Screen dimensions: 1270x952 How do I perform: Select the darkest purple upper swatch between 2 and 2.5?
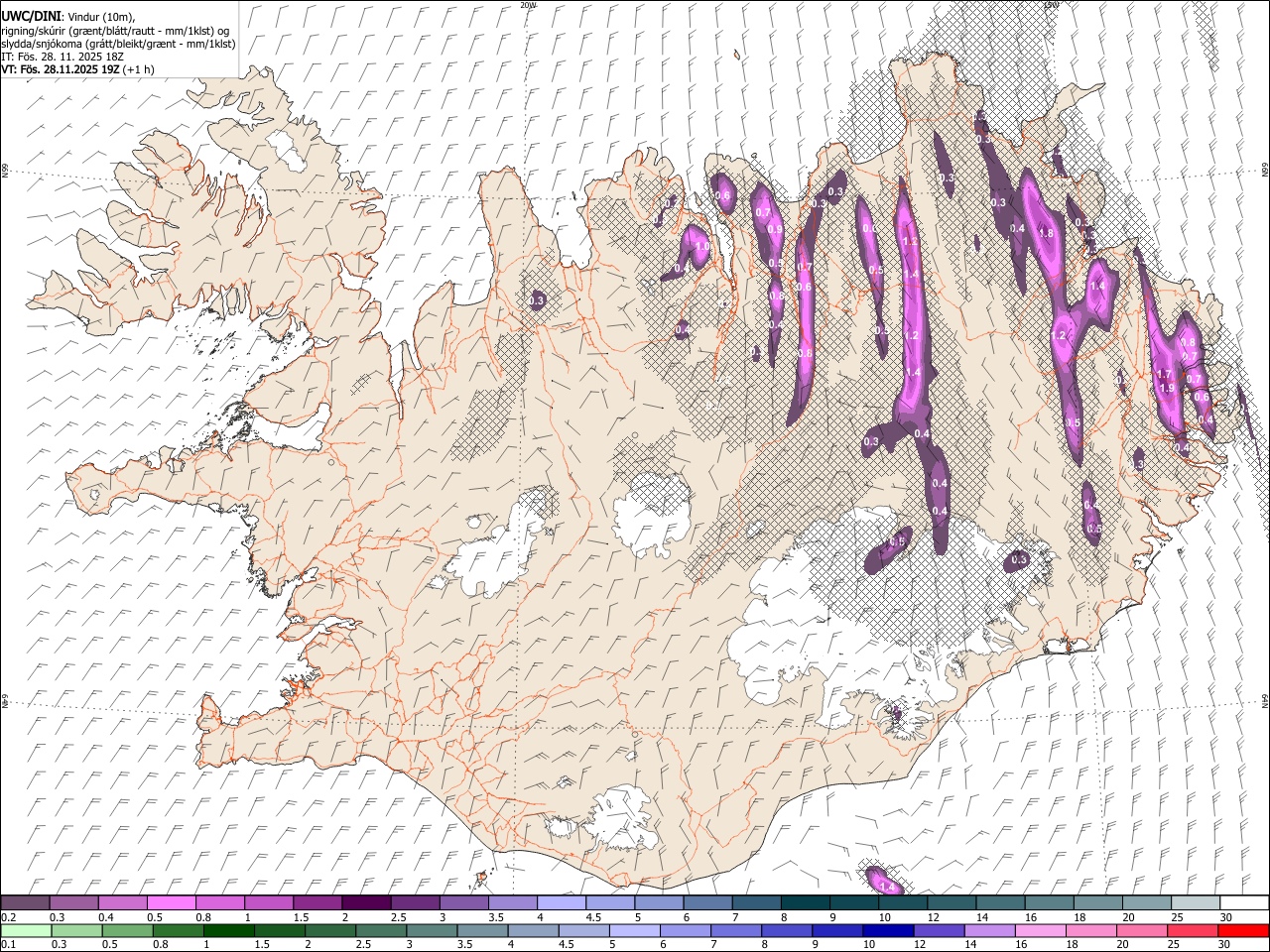(x=365, y=902)
